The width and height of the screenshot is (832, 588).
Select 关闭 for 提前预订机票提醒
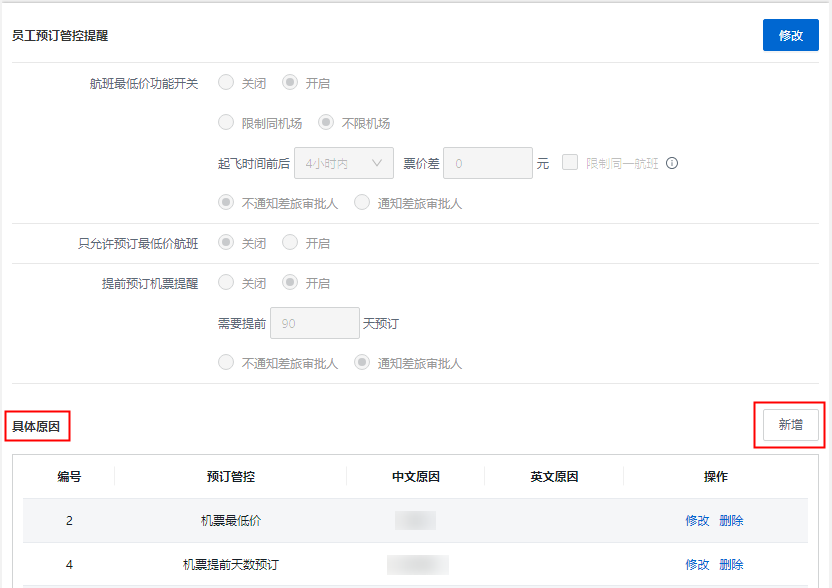(x=226, y=282)
